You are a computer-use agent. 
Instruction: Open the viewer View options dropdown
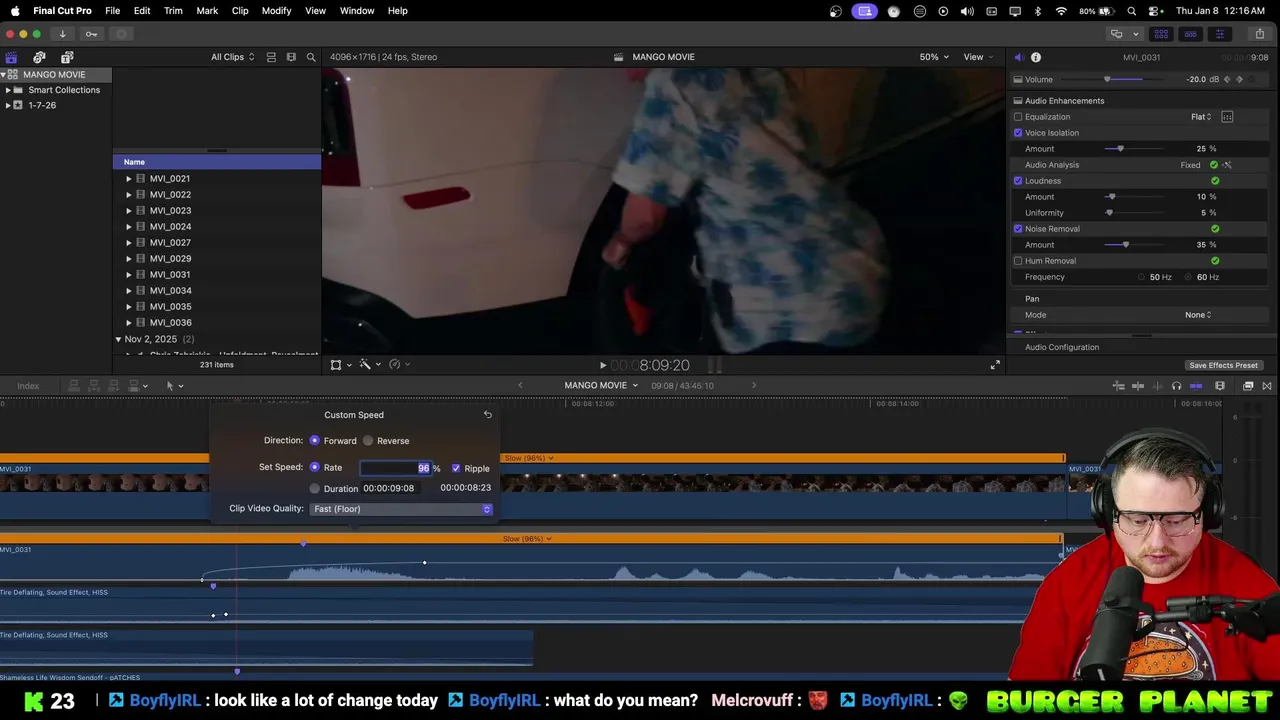point(977,57)
